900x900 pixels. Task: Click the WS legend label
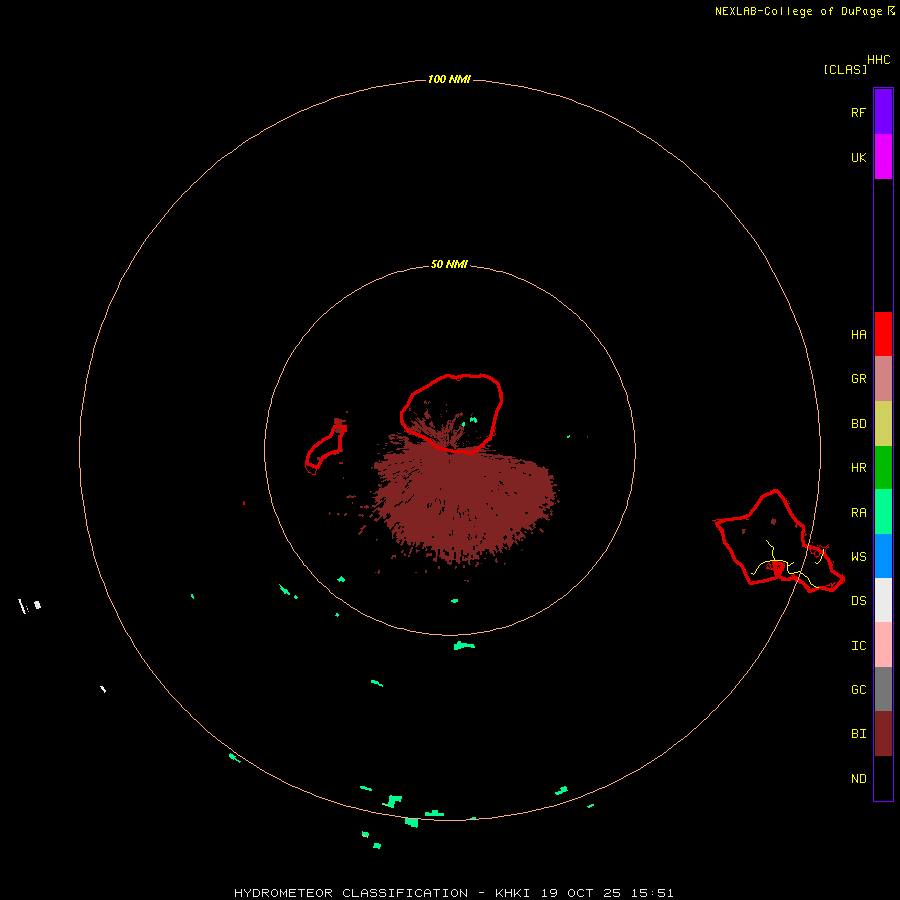[x=858, y=557]
